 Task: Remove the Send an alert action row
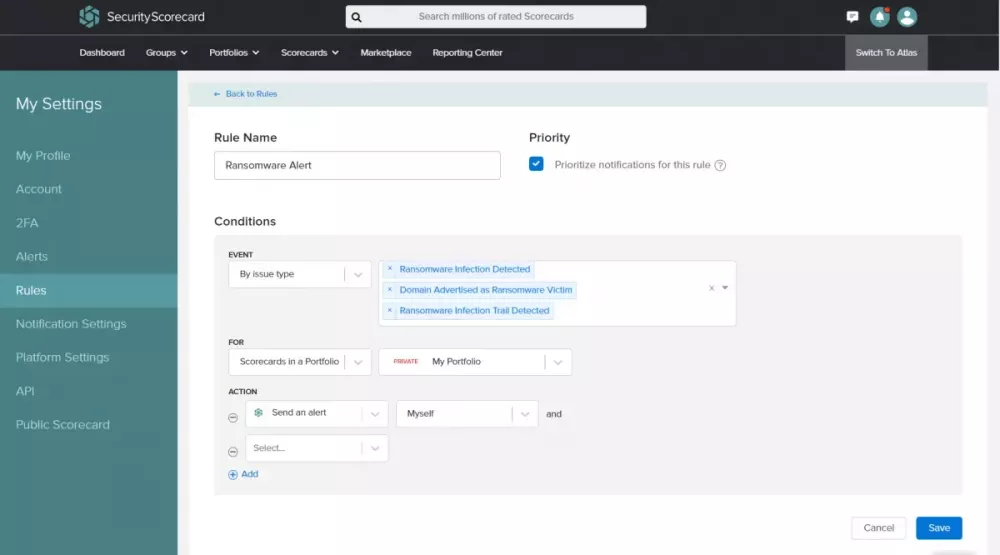click(x=233, y=418)
